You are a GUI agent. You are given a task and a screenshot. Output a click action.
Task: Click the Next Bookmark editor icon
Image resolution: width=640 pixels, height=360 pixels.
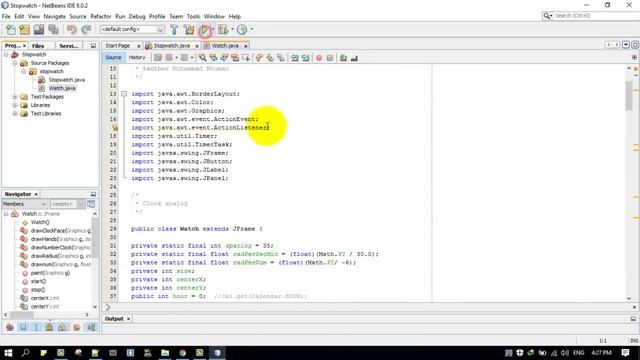[270, 58]
